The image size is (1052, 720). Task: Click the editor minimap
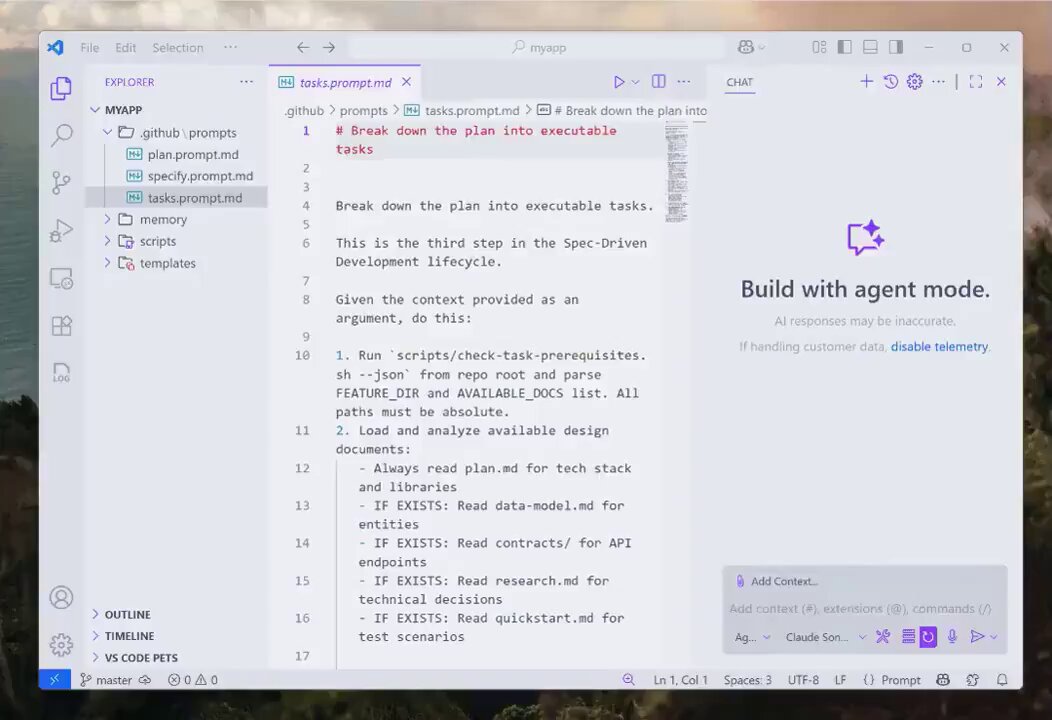point(676,173)
